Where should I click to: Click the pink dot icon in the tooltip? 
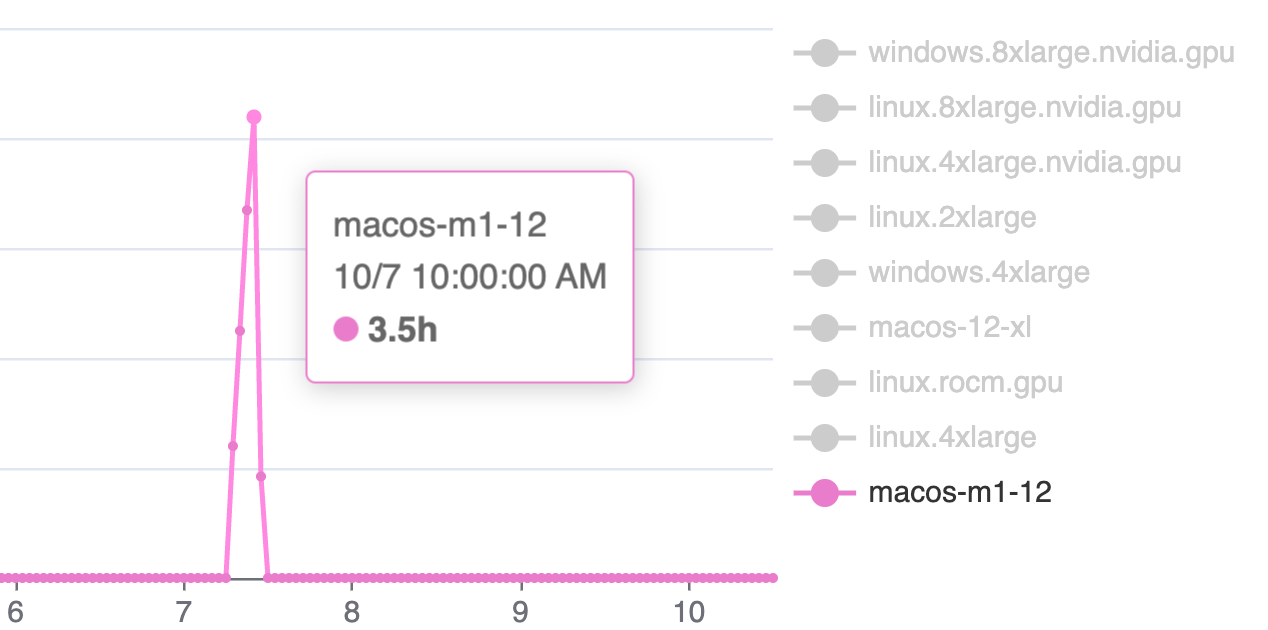point(344,327)
